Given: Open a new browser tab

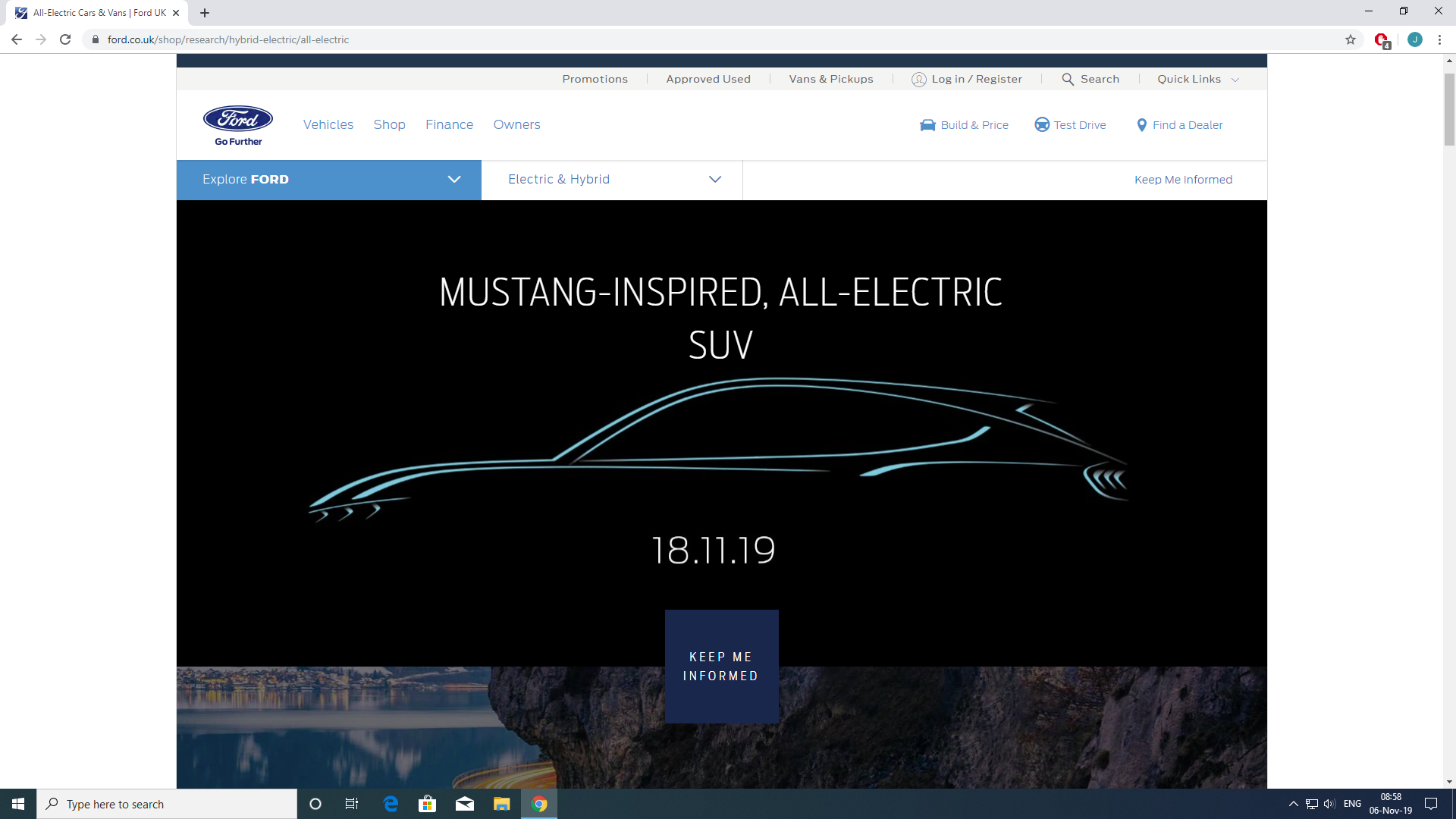Looking at the screenshot, I should click(x=205, y=13).
